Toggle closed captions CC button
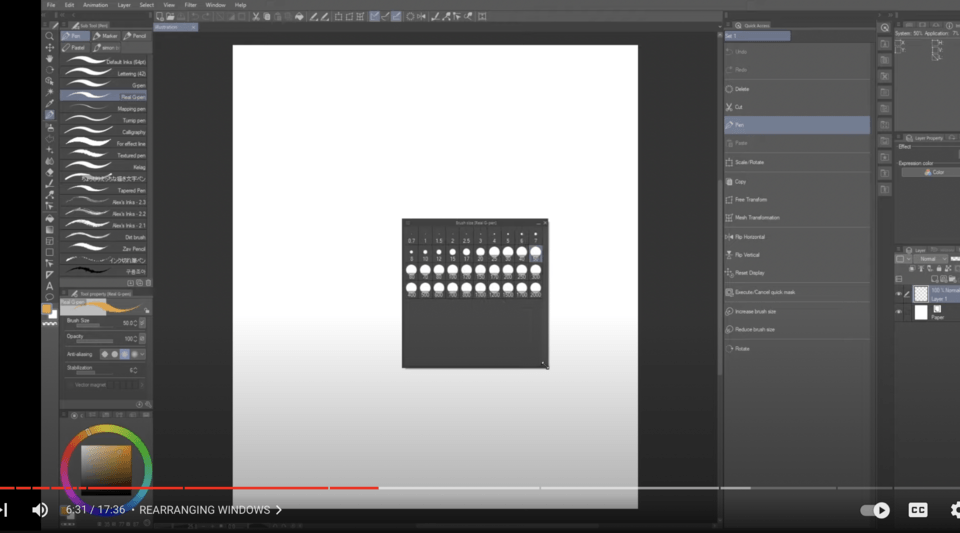Screen dimensions: 960x533 pyautogui.click(x=917, y=510)
